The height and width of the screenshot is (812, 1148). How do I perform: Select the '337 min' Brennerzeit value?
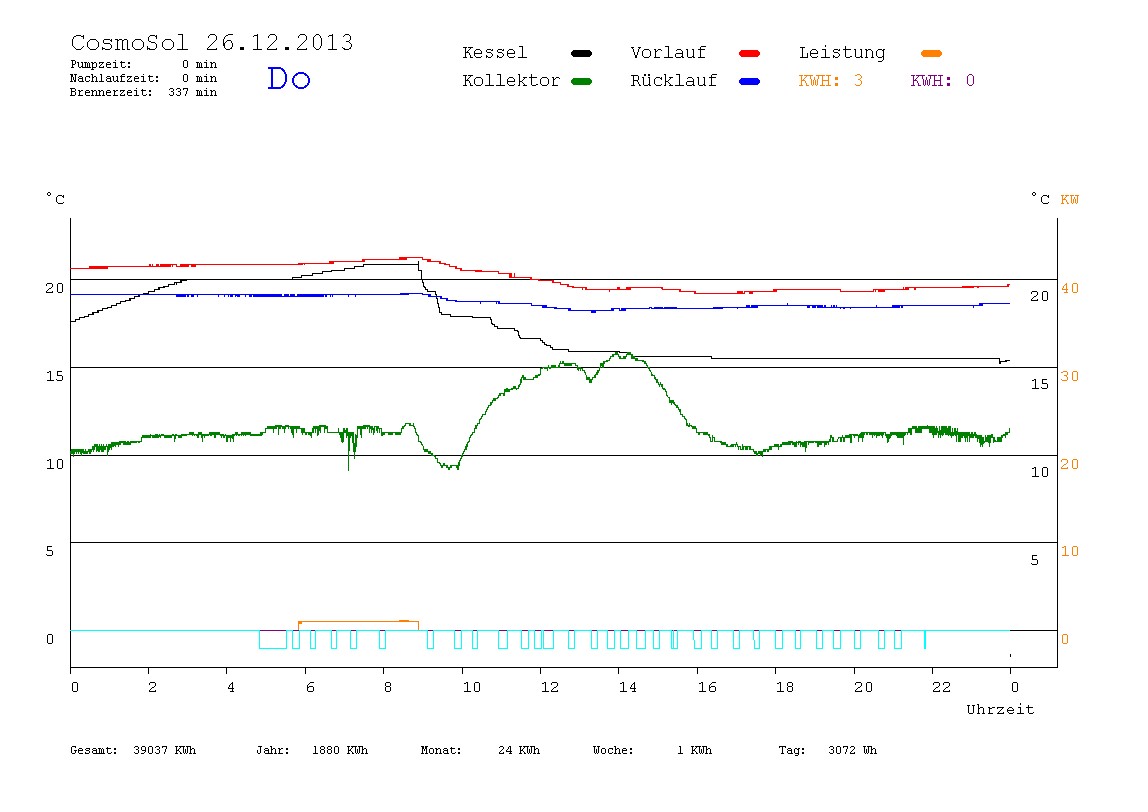click(193, 92)
